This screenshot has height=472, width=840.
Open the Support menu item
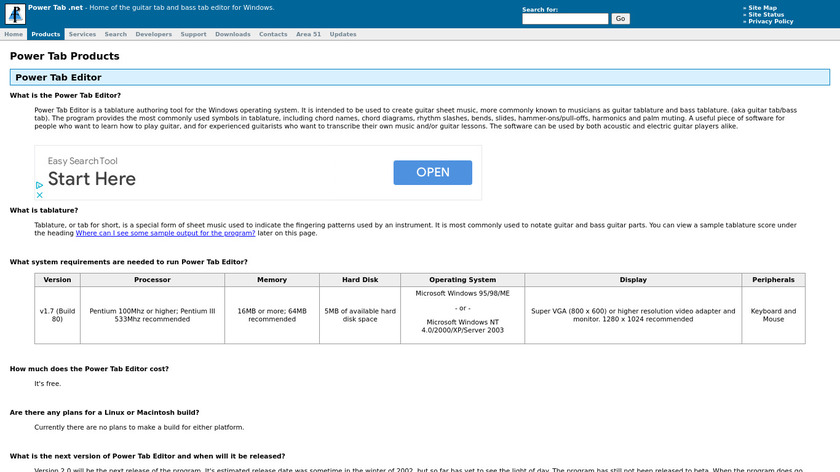pos(193,34)
